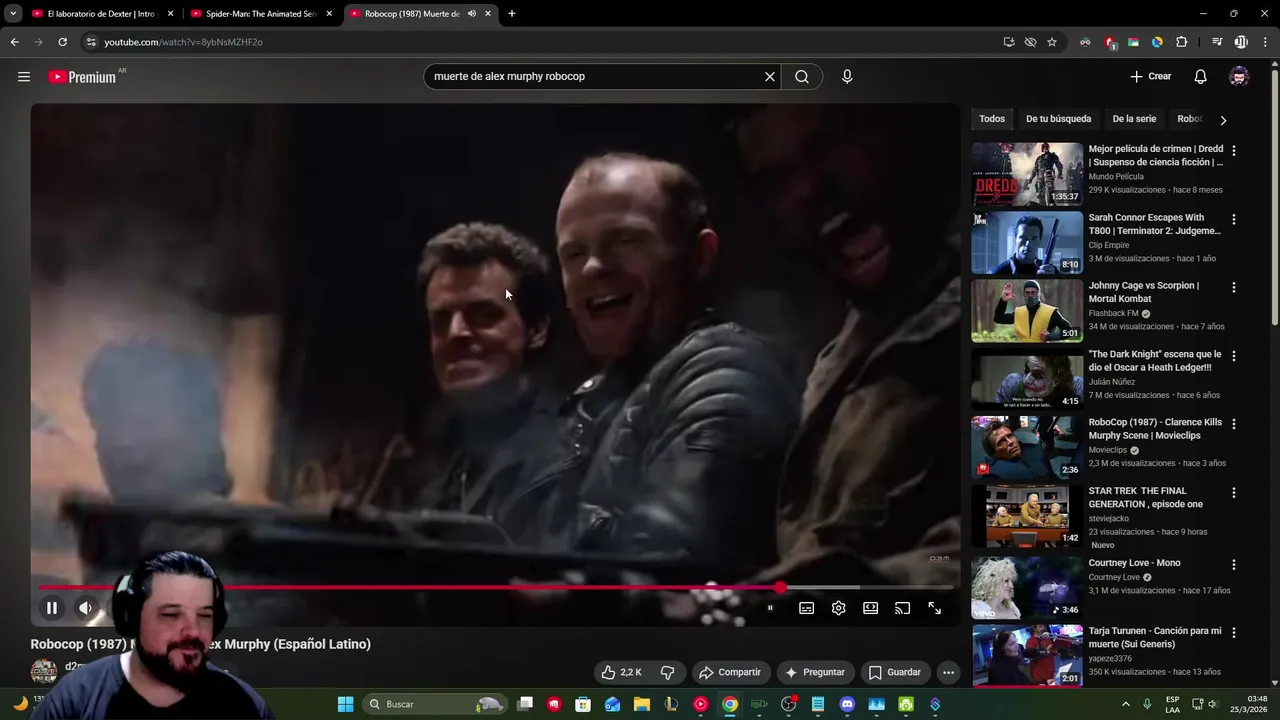Enter fullscreen on the video
This screenshot has height=720, width=1280.
click(x=935, y=608)
